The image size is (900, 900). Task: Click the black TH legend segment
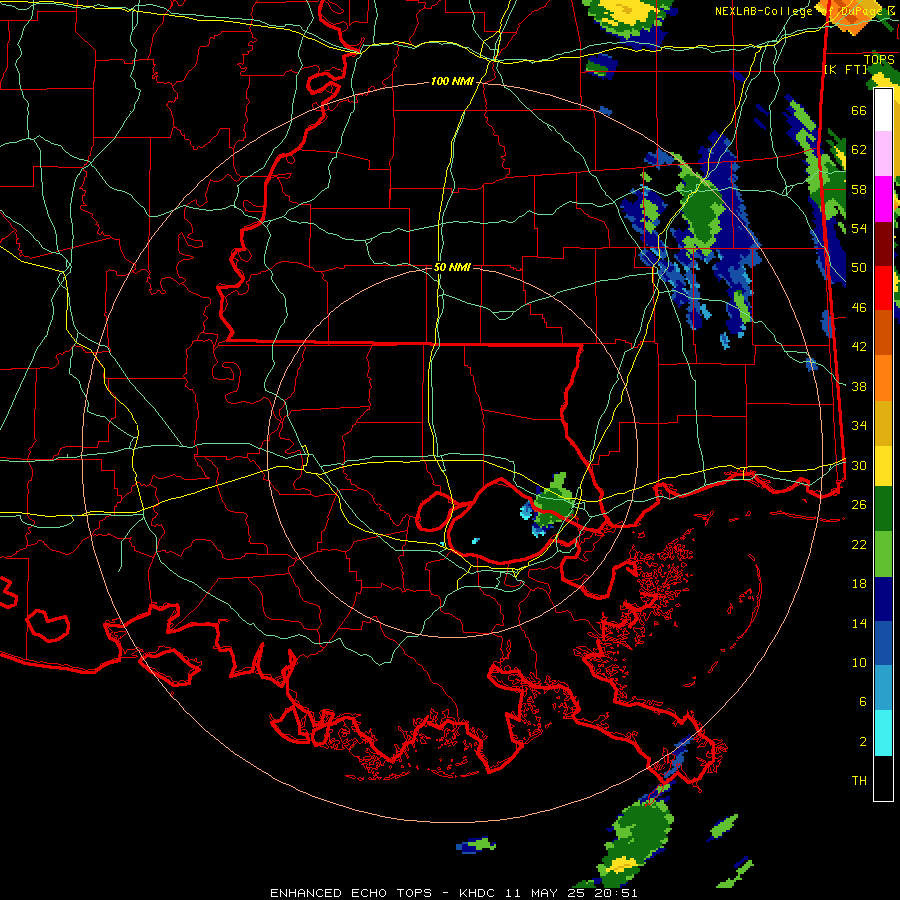pos(883,778)
